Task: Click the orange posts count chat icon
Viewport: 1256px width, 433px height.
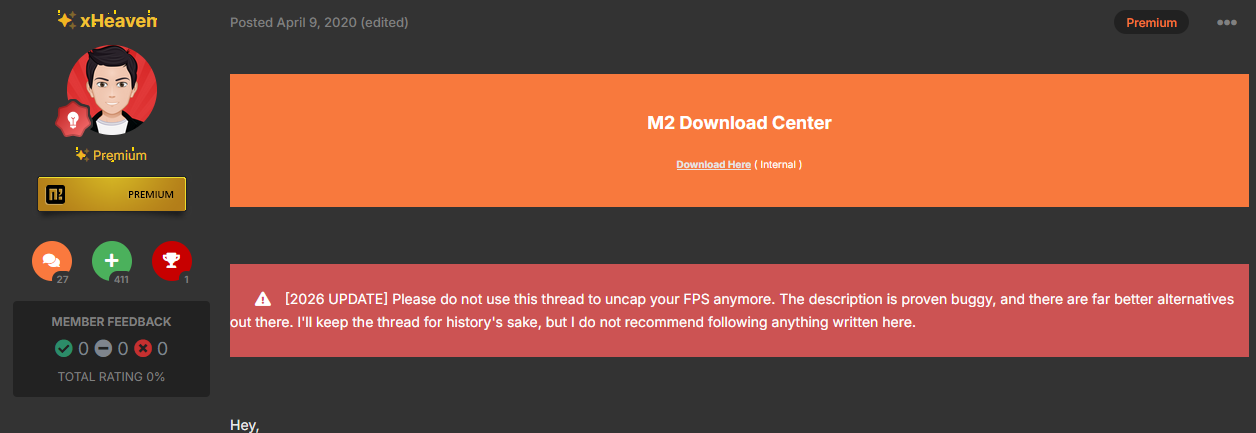Action: click(52, 262)
